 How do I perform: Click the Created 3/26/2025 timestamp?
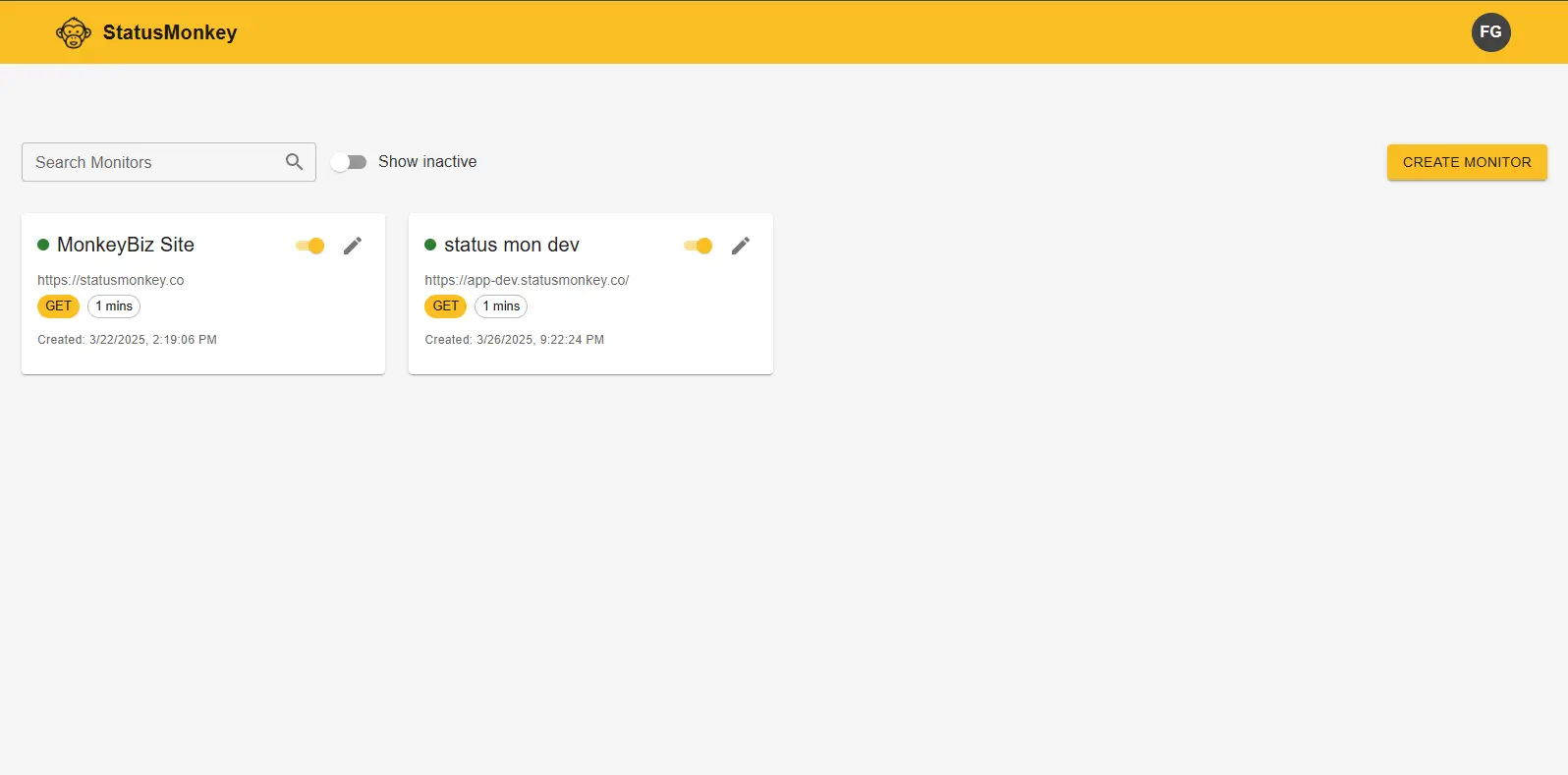pyautogui.click(x=515, y=340)
